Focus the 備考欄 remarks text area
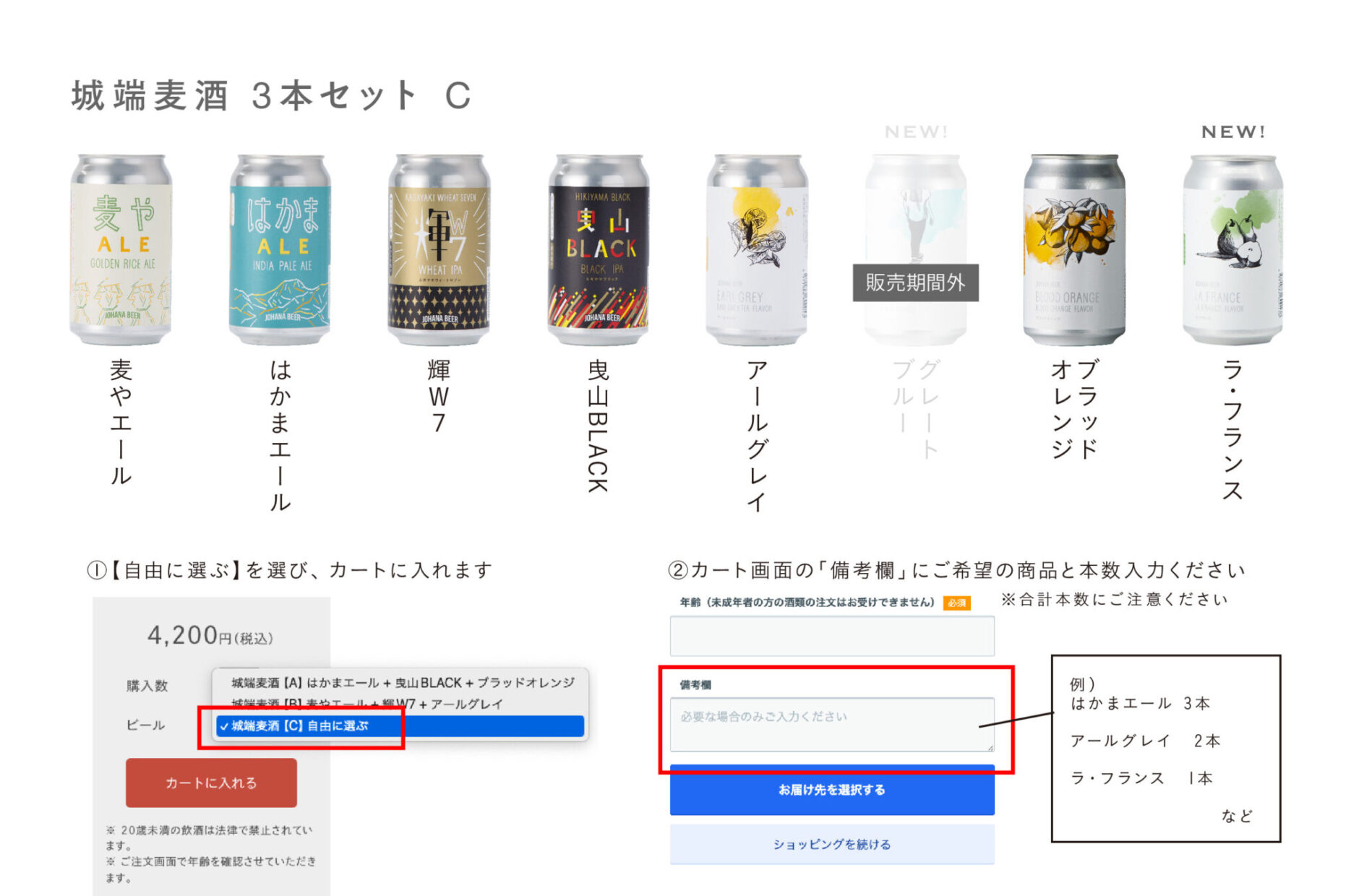Screen dimensions: 1359x896 pos(832,724)
